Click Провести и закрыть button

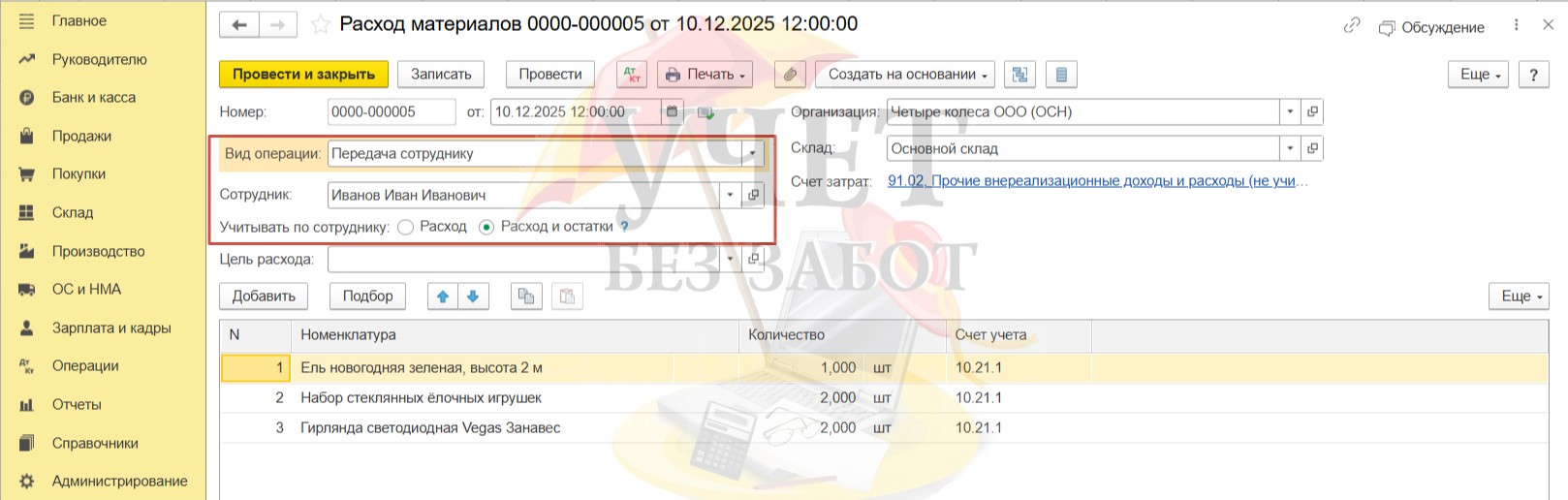click(303, 75)
